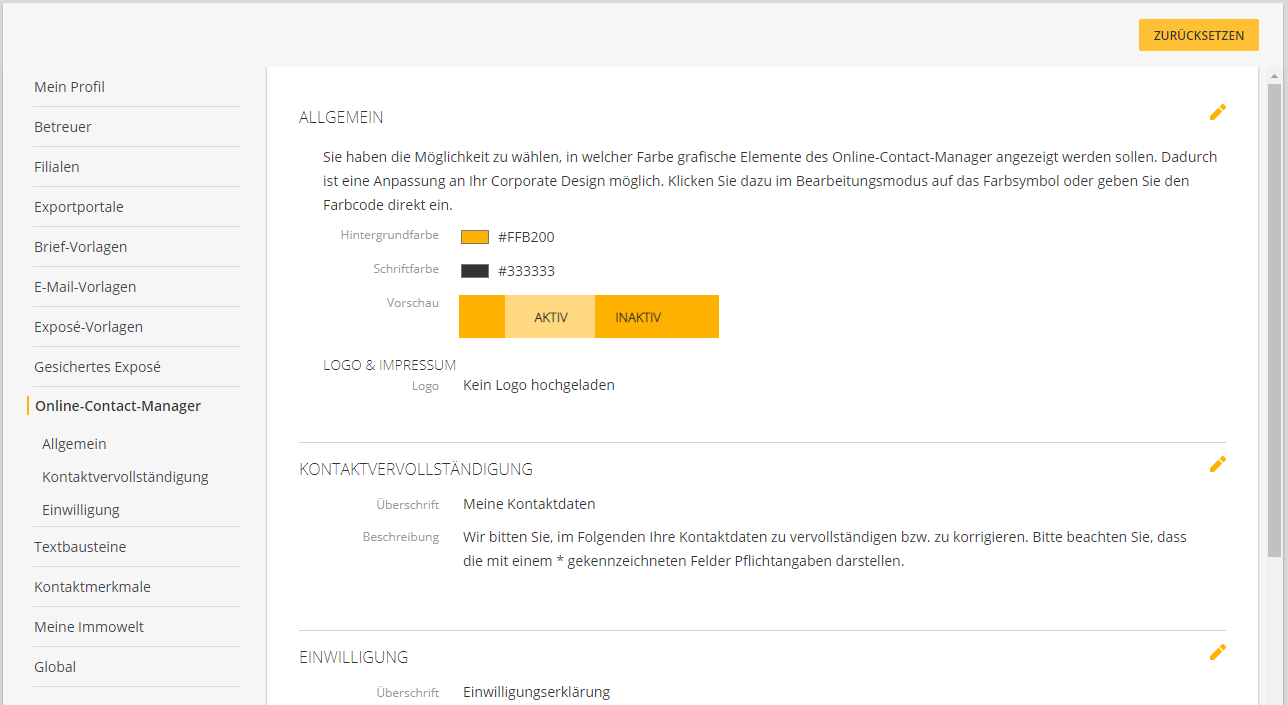Go to Betreuer settings
The height and width of the screenshot is (705, 1288).
tap(62, 127)
